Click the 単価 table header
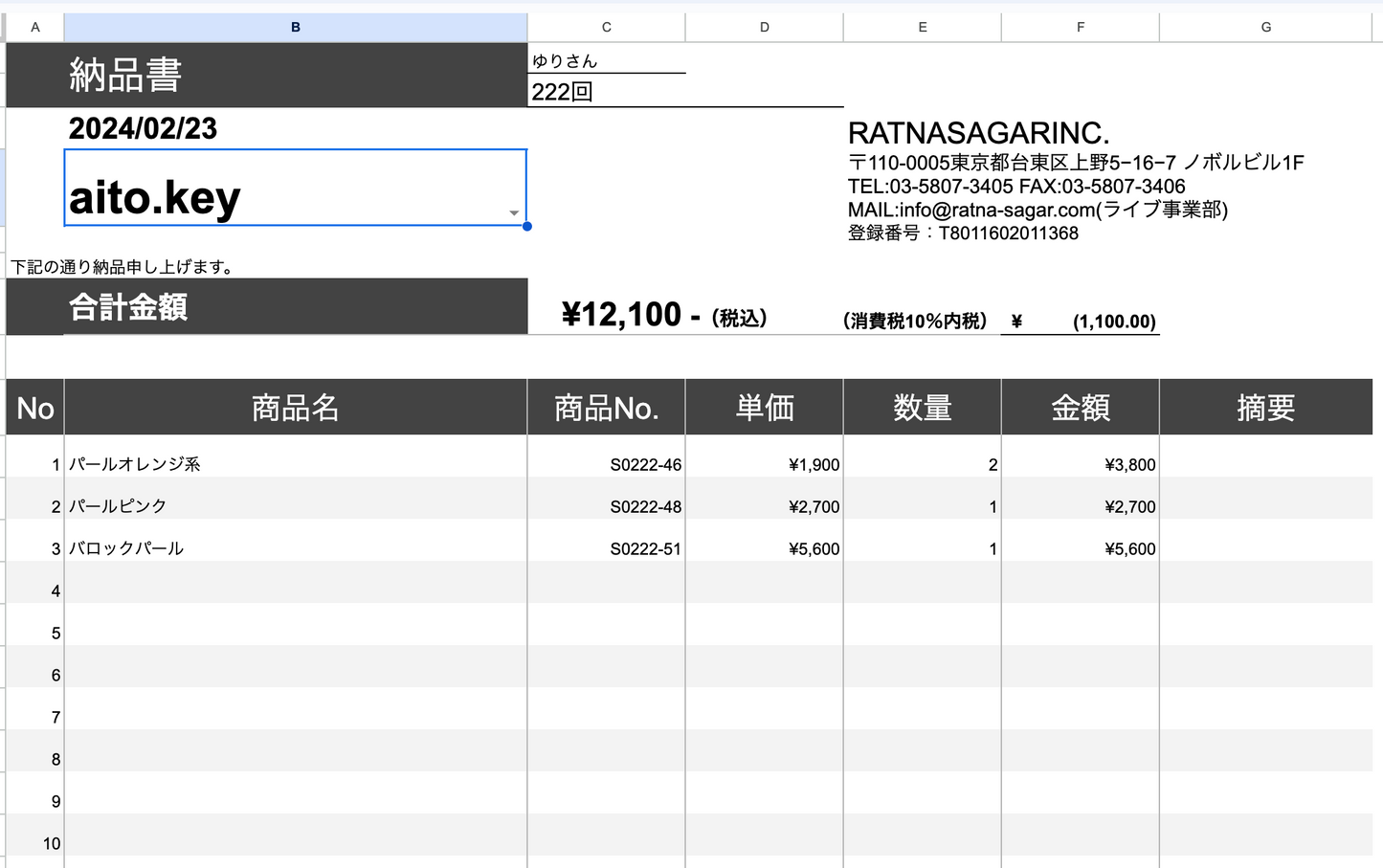Screen dimensions: 1383x868 [764, 408]
